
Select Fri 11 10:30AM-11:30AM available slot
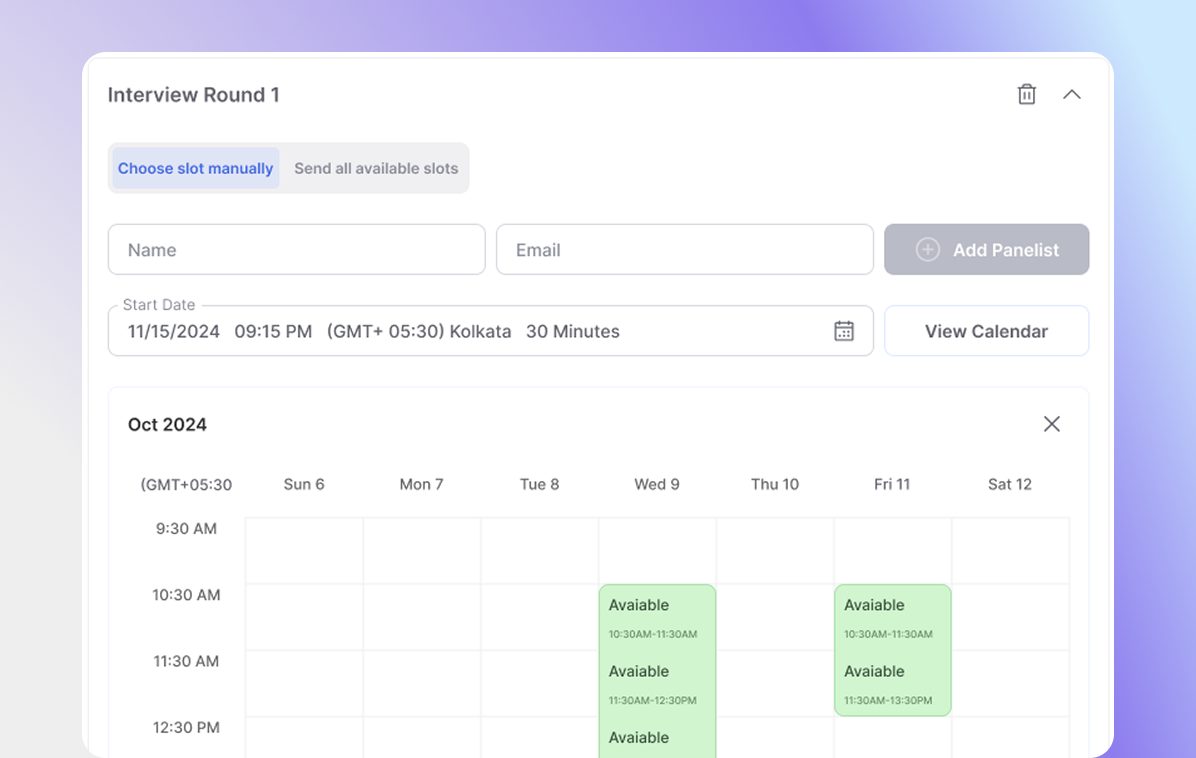(x=892, y=618)
